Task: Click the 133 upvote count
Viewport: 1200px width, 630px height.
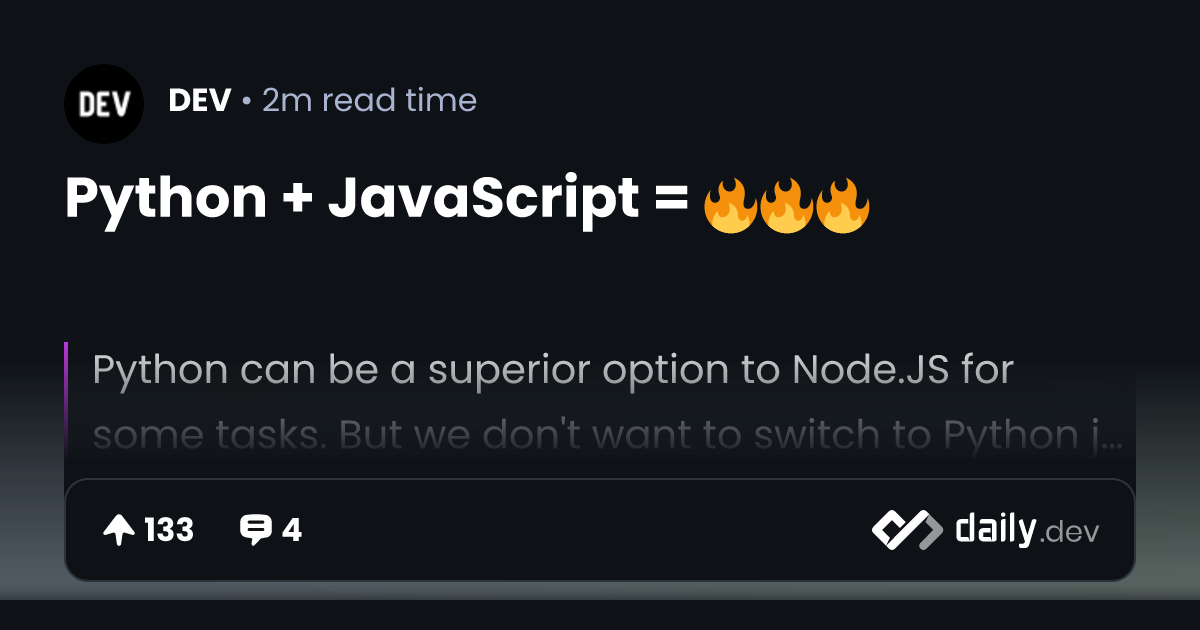Action: tap(169, 530)
